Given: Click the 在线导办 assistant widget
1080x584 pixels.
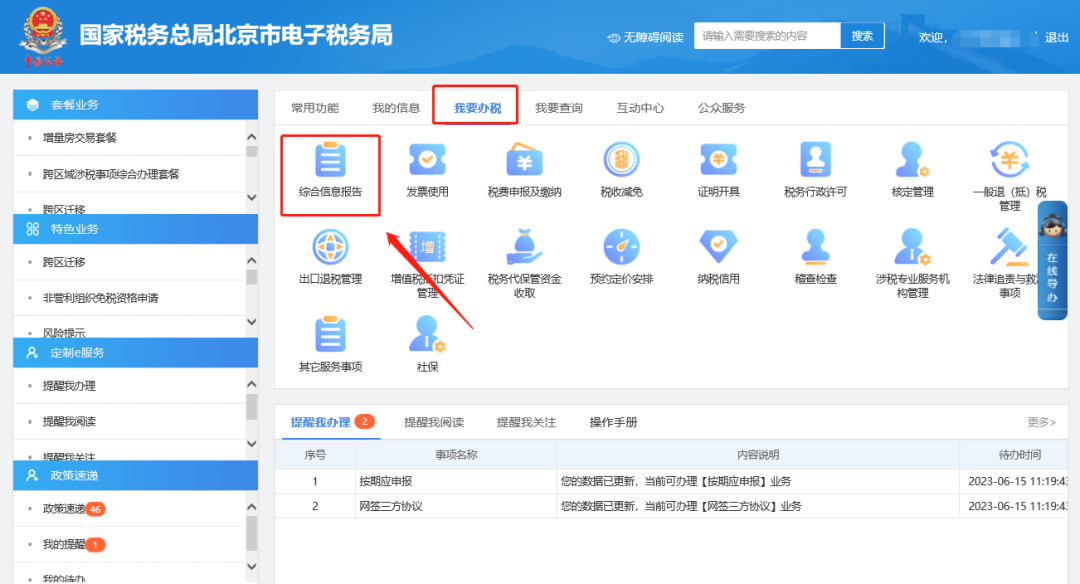Looking at the screenshot, I should 1052,260.
